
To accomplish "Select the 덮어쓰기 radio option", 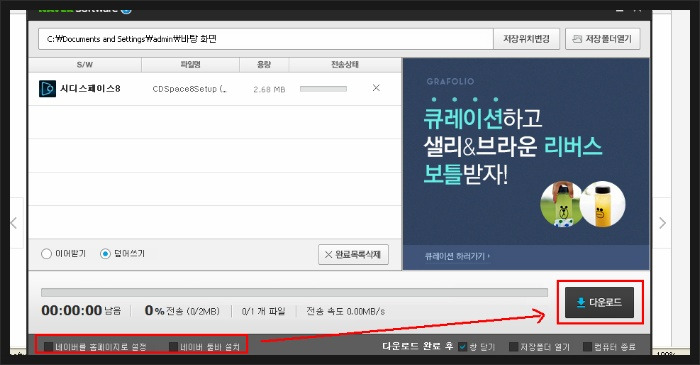I will click(x=105, y=254).
